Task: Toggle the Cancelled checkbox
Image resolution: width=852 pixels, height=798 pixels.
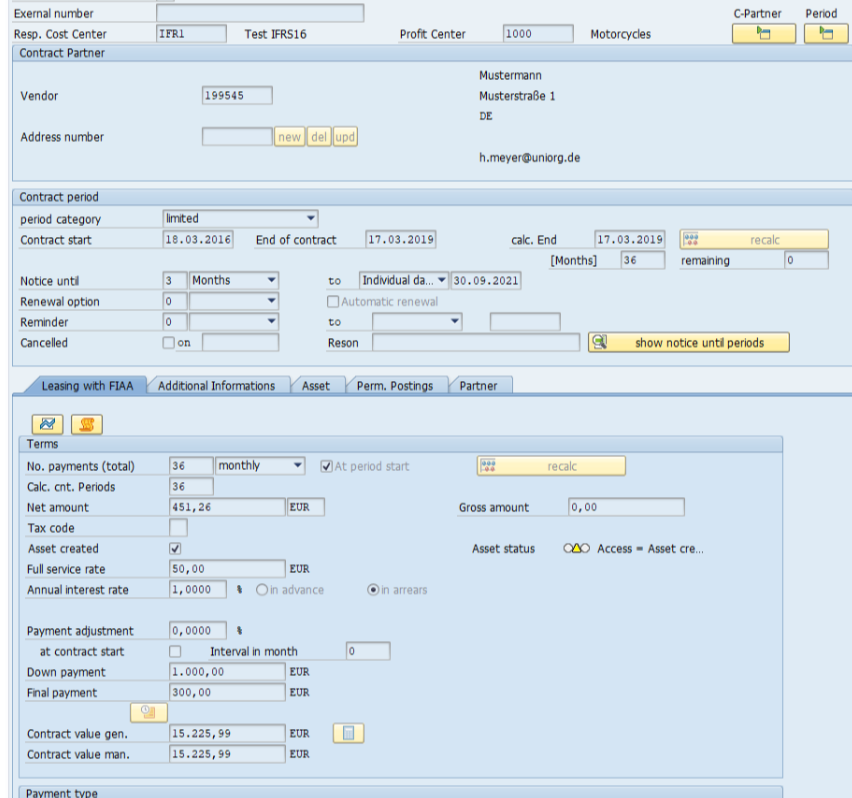Action: 168,343
